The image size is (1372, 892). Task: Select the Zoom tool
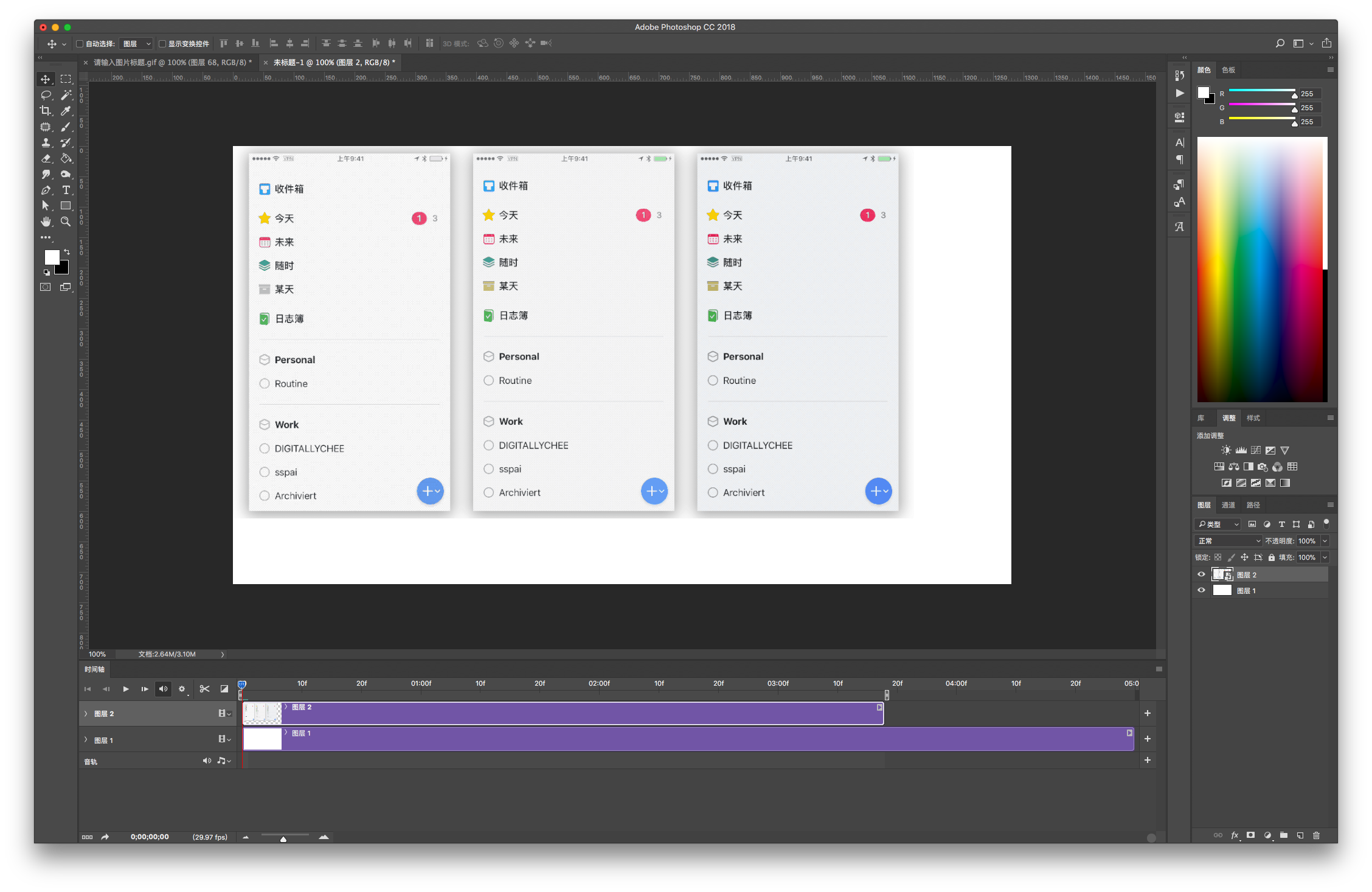pyautogui.click(x=66, y=221)
